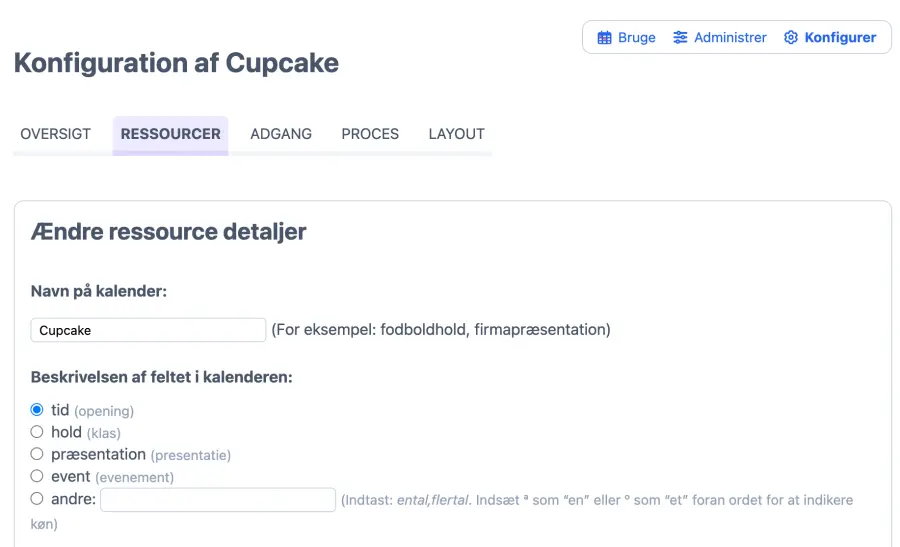Go to the Konfigurer page

pos(840,38)
